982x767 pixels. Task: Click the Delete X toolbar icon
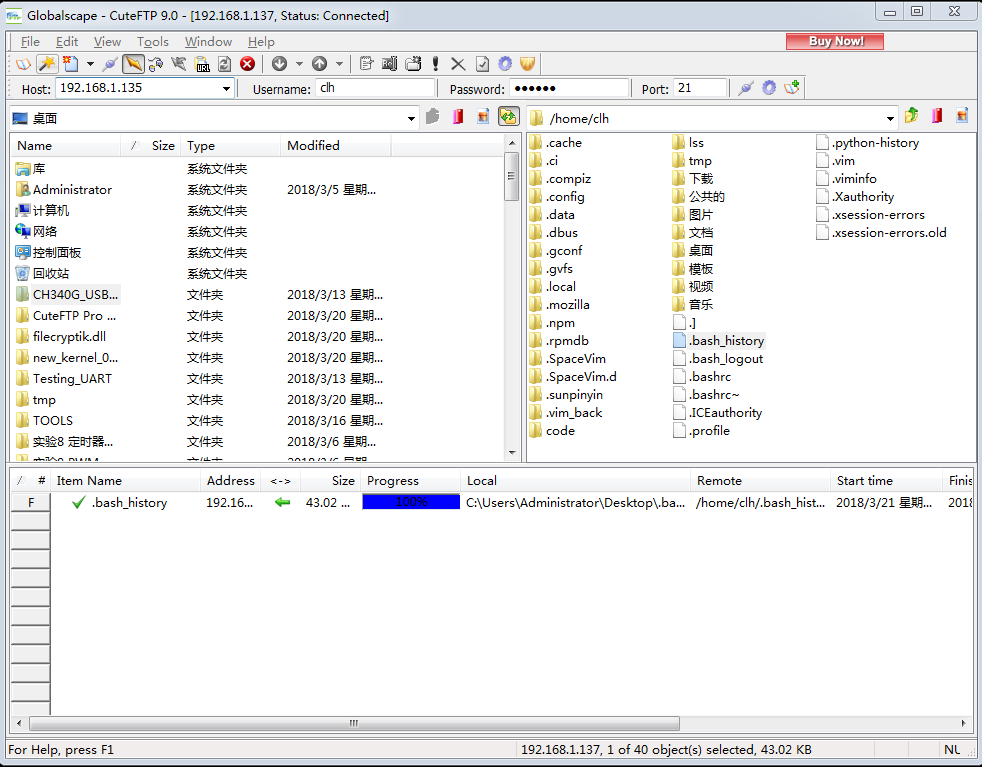(458, 64)
